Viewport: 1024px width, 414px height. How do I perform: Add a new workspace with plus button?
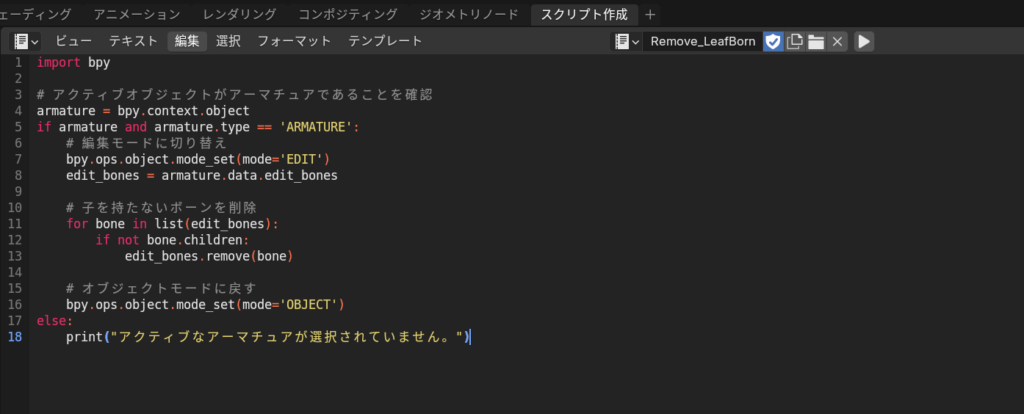(650, 14)
